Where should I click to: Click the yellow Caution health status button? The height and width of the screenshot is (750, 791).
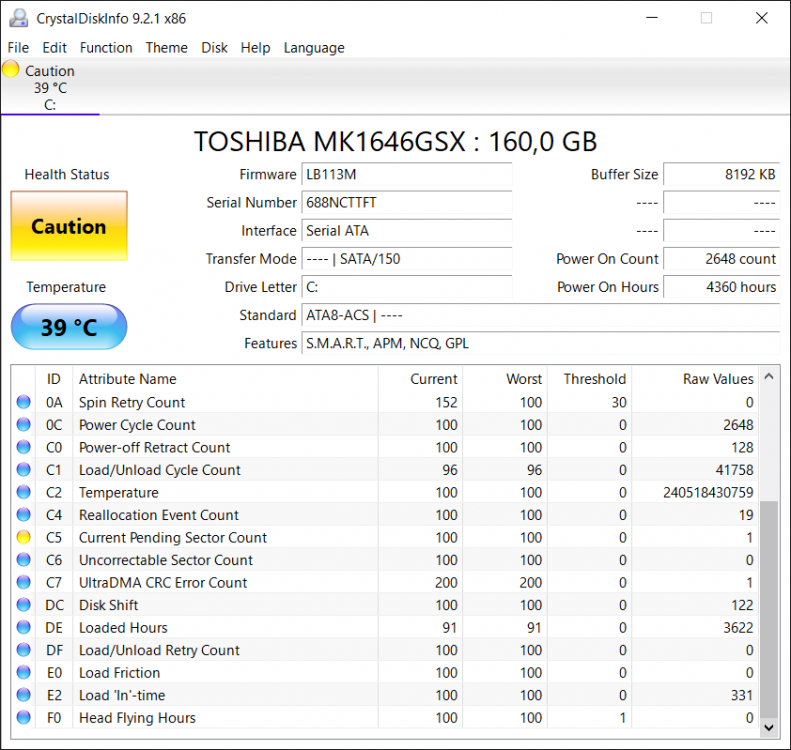point(69,227)
